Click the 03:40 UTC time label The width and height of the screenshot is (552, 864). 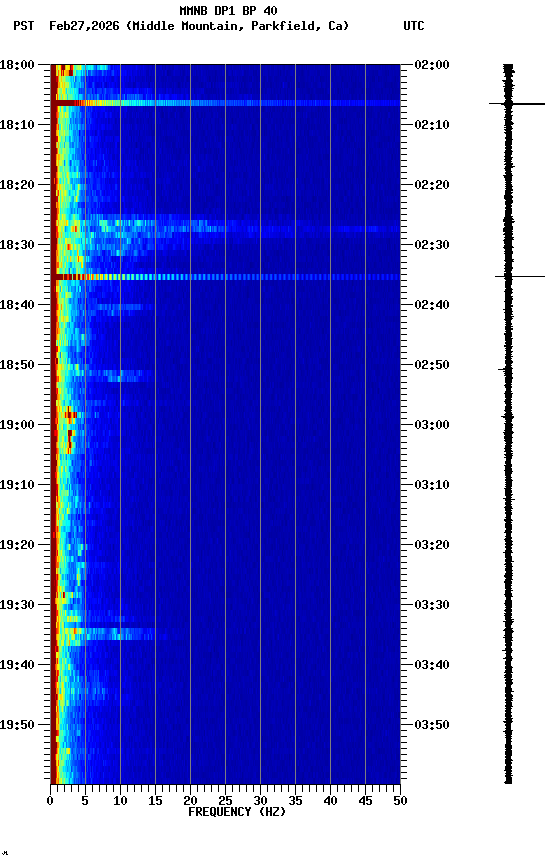[432, 665]
